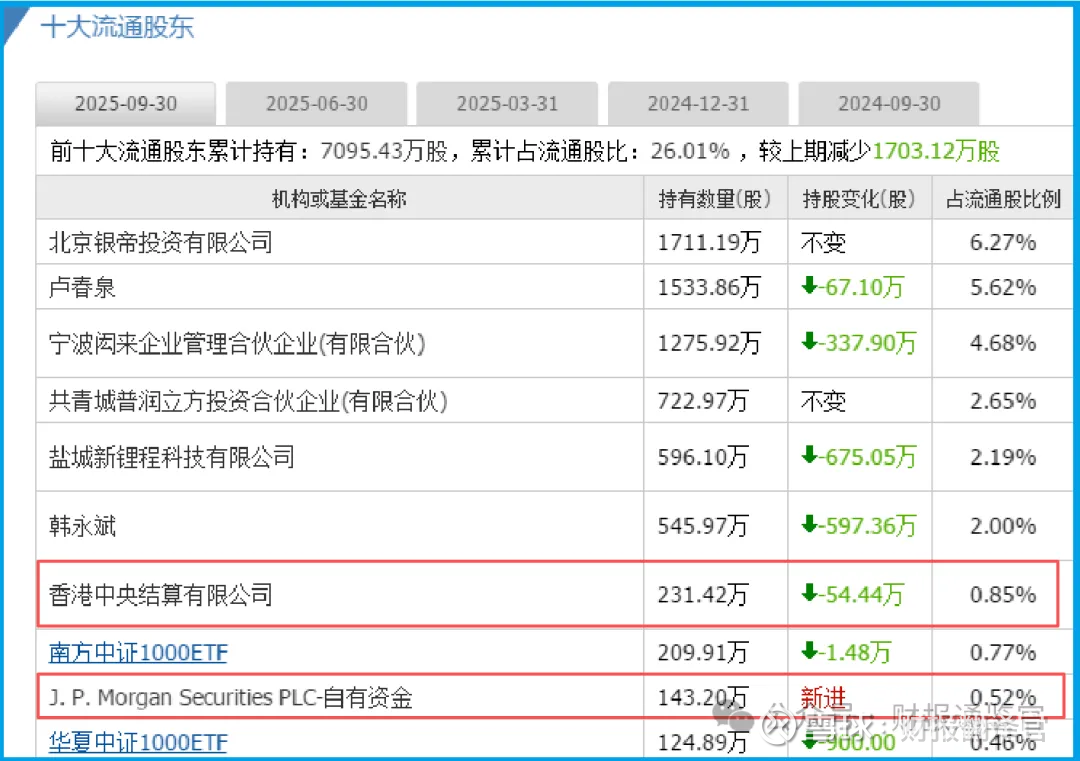Select 共青城普润立方投资合伙企业(有限合伙) name
Viewport: 1080px width, 761px height.
[248, 401]
